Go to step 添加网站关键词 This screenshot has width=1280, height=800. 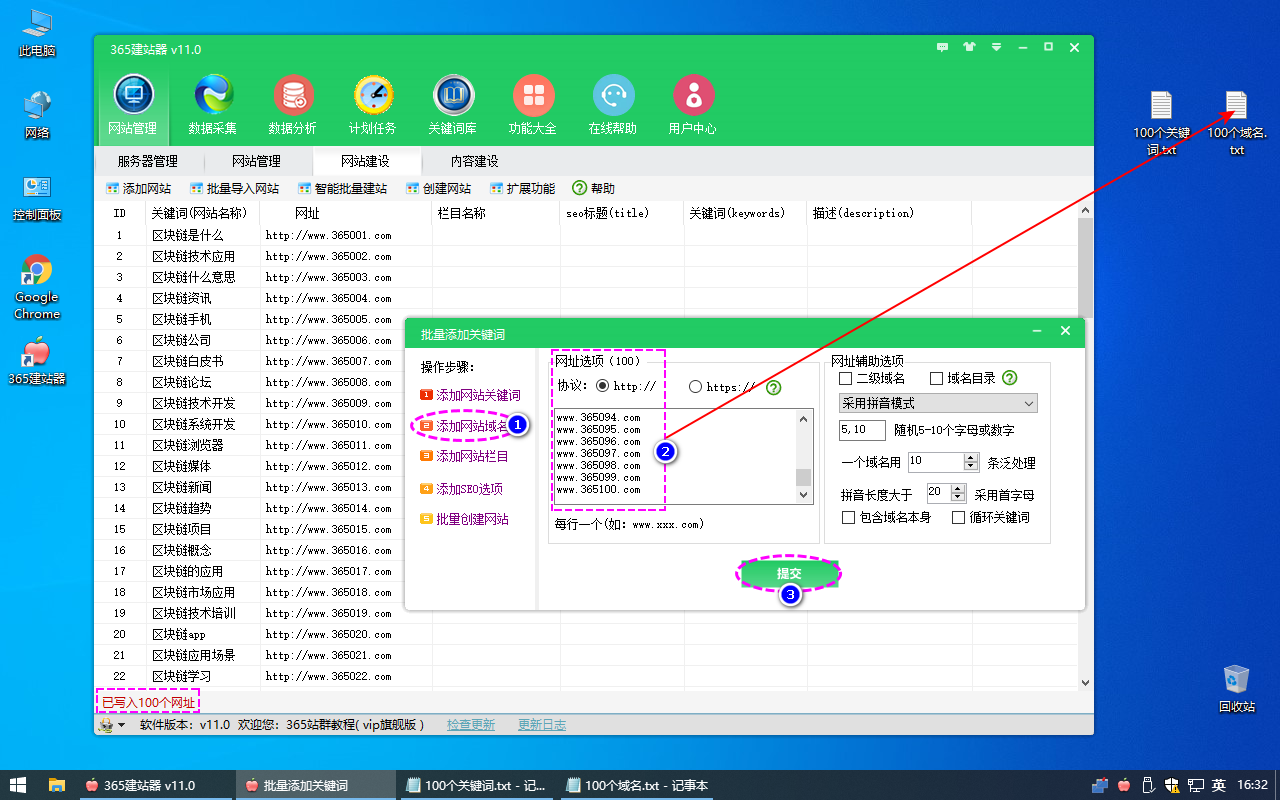pyautogui.click(x=470, y=395)
